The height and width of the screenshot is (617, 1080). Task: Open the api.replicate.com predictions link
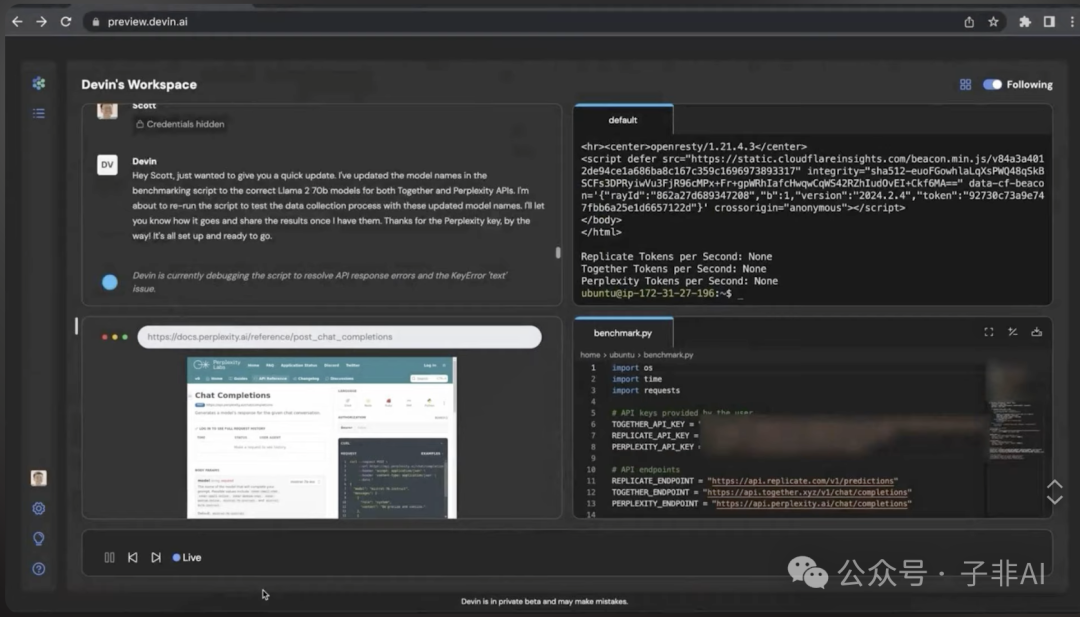802,481
